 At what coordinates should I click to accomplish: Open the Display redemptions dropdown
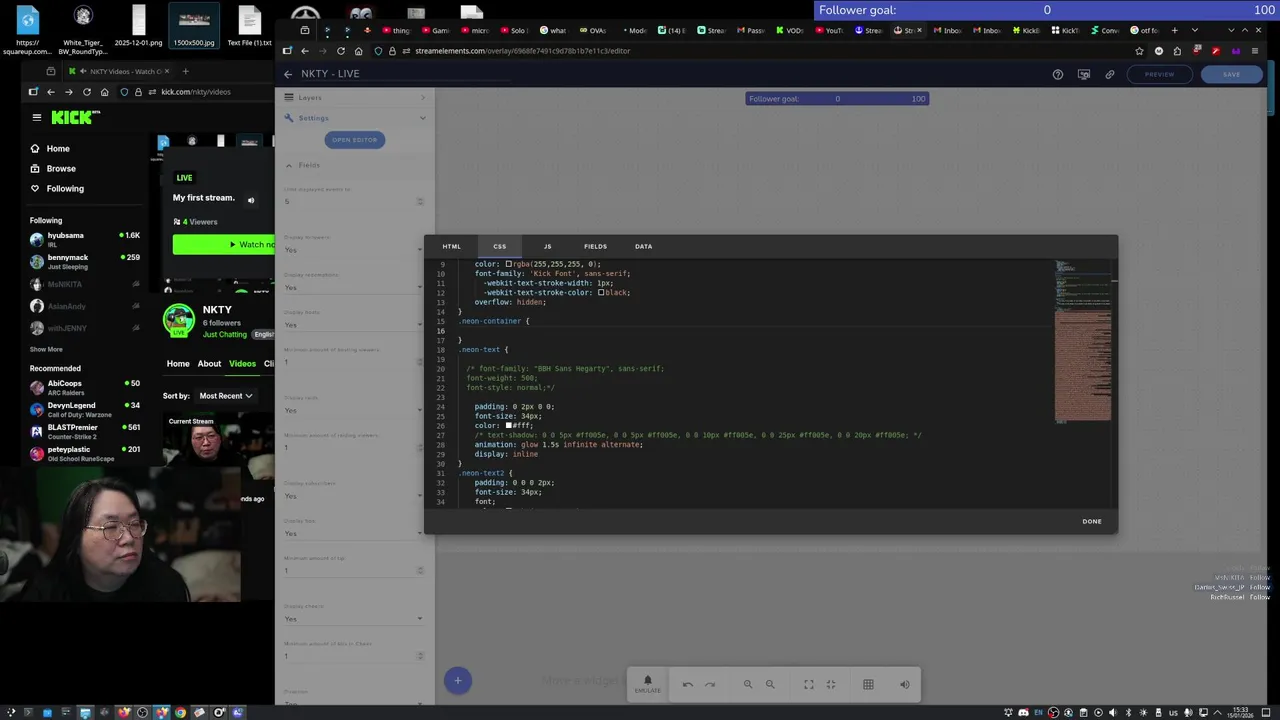[354, 287]
